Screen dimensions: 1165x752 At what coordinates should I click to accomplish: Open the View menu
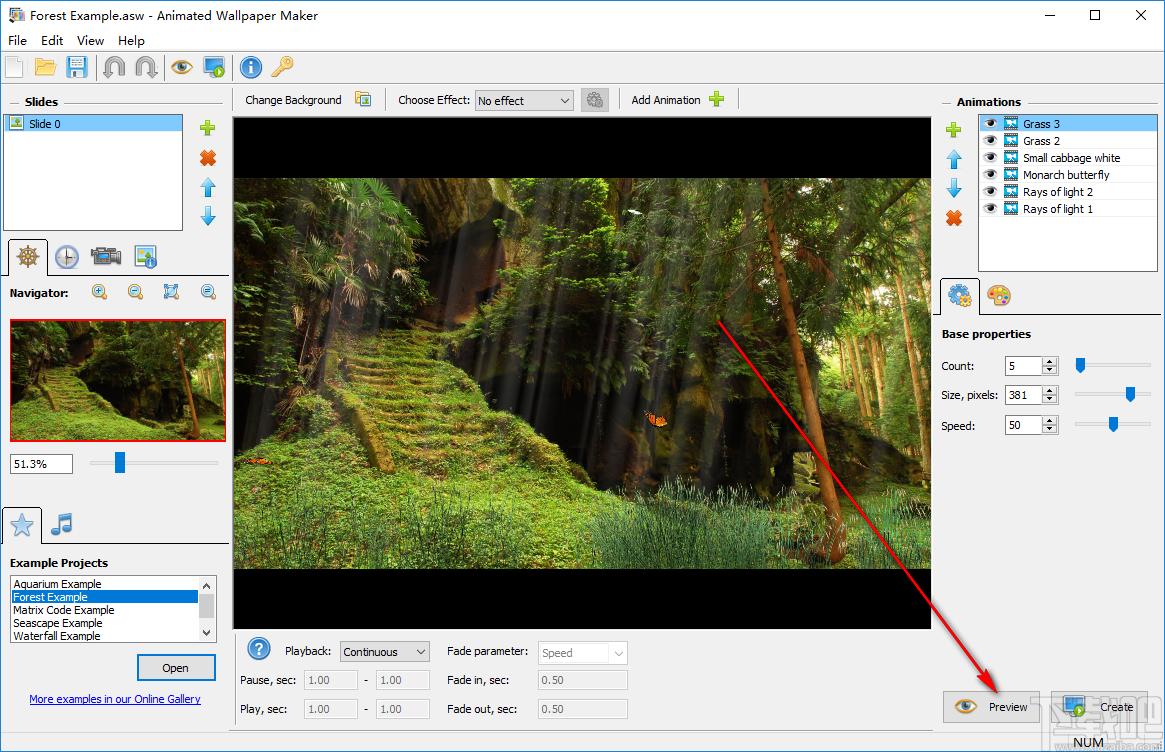(90, 41)
